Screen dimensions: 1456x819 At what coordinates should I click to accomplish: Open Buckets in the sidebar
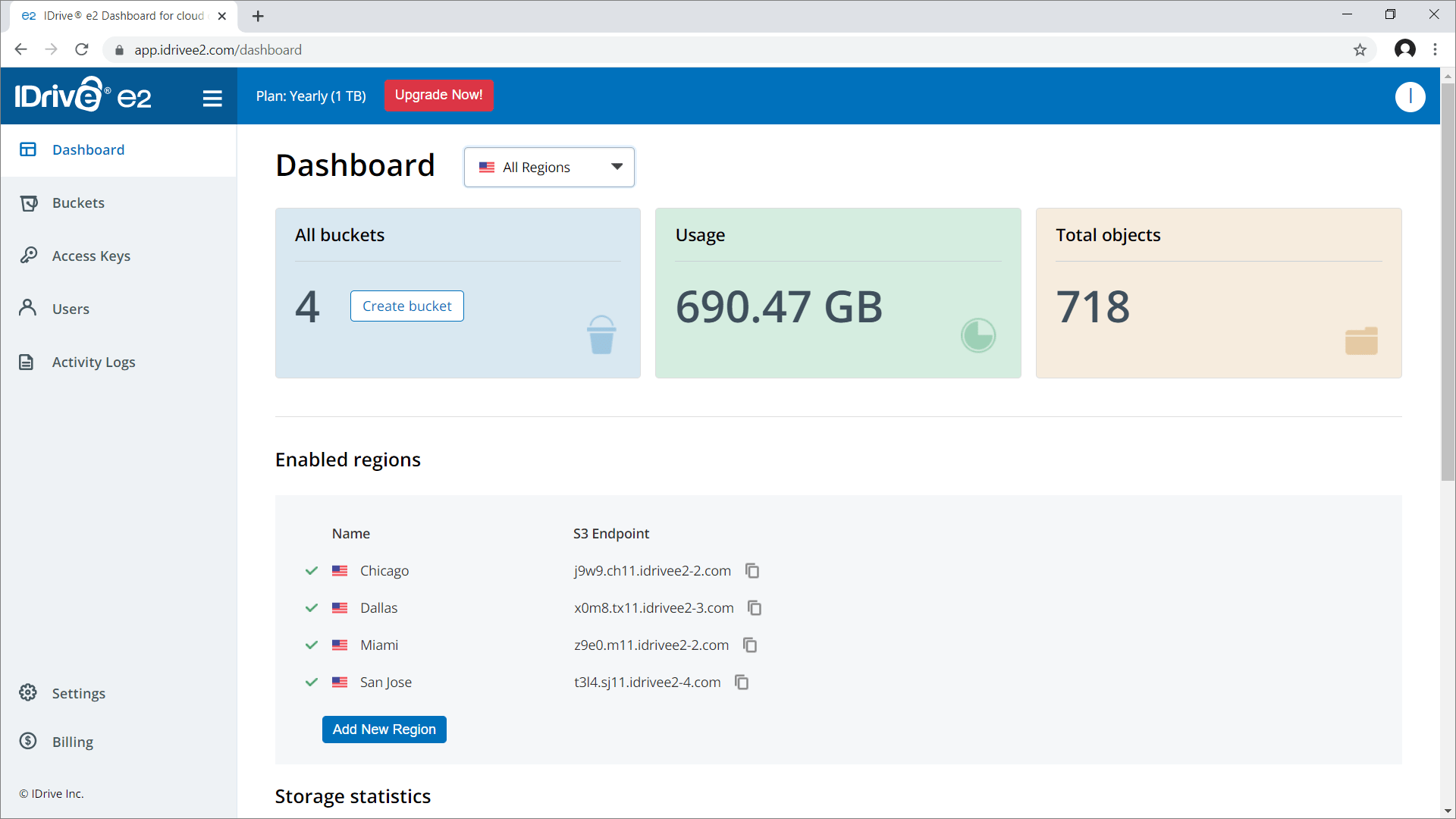[78, 203]
